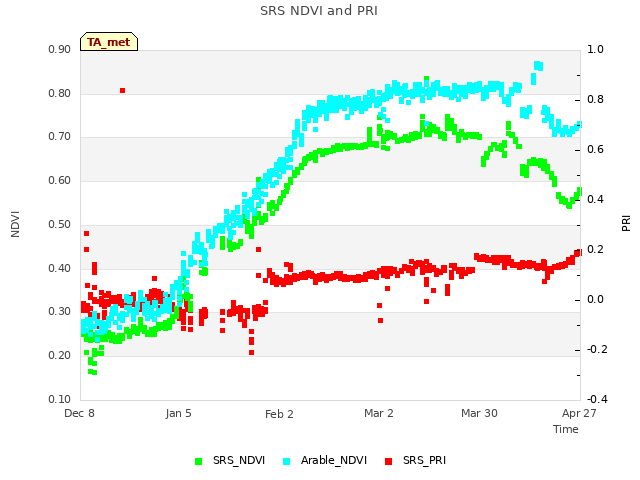Click the -0.2 PRI axis value
The width and height of the screenshot is (640, 480).
[597, 349]
